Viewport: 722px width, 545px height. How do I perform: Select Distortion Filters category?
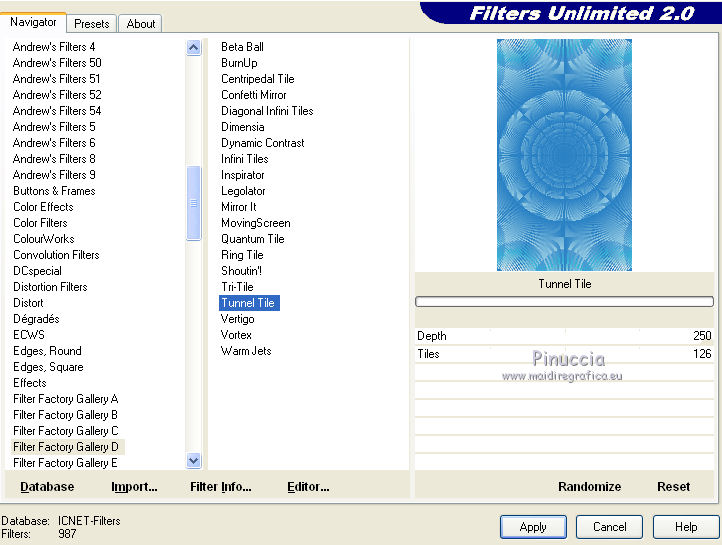(50, 287)
